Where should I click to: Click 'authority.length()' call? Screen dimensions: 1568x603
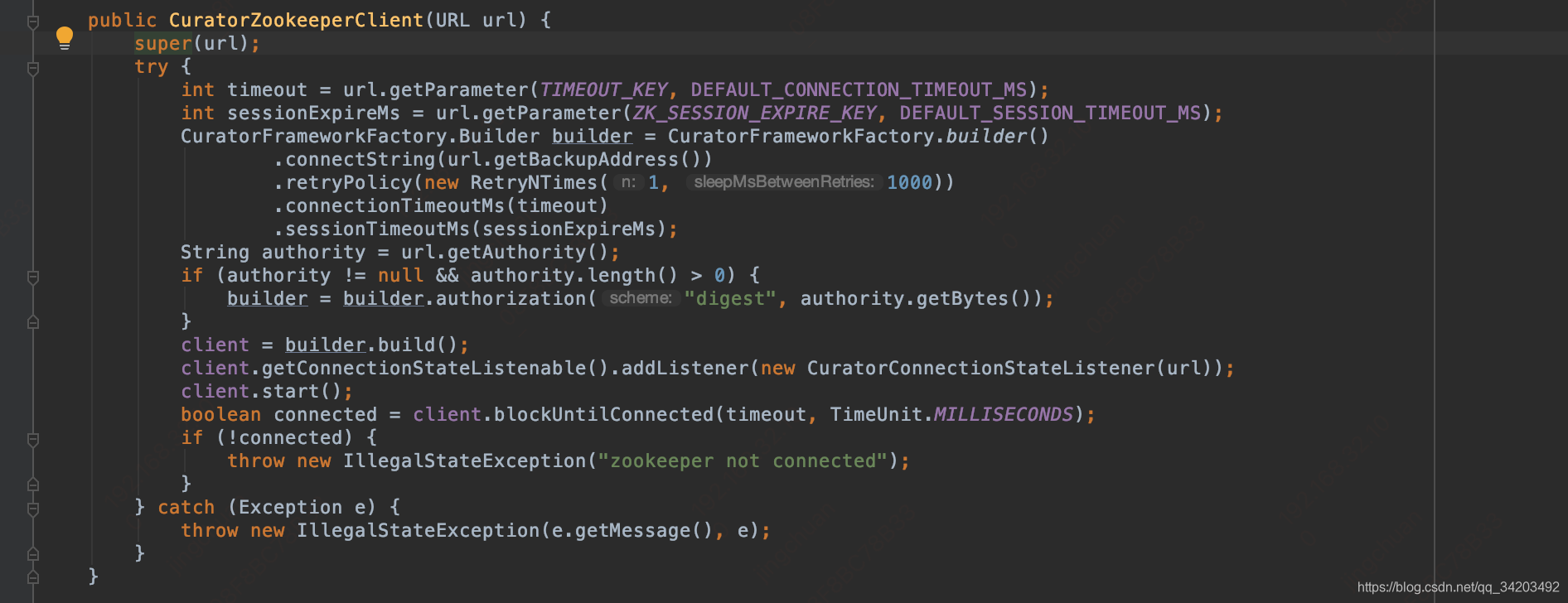pos(574,275)
